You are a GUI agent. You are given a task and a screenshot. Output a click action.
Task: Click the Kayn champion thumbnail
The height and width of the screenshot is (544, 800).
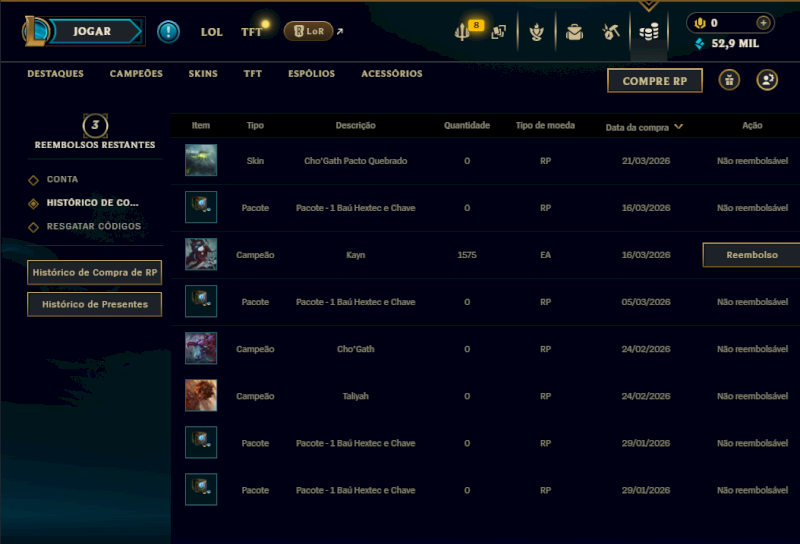pos(201,254)
